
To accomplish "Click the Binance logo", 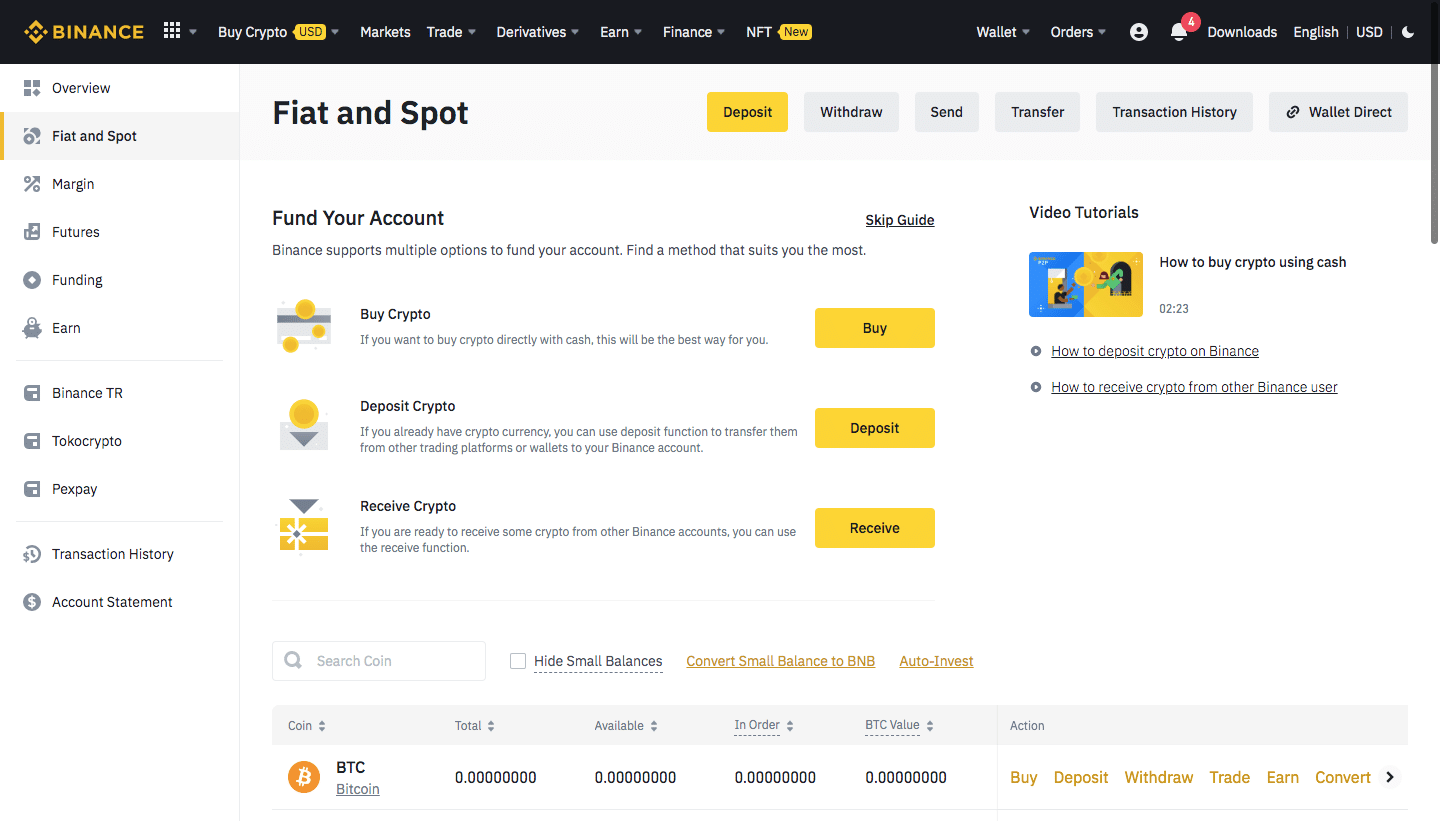I will click(x=84, y=32).
